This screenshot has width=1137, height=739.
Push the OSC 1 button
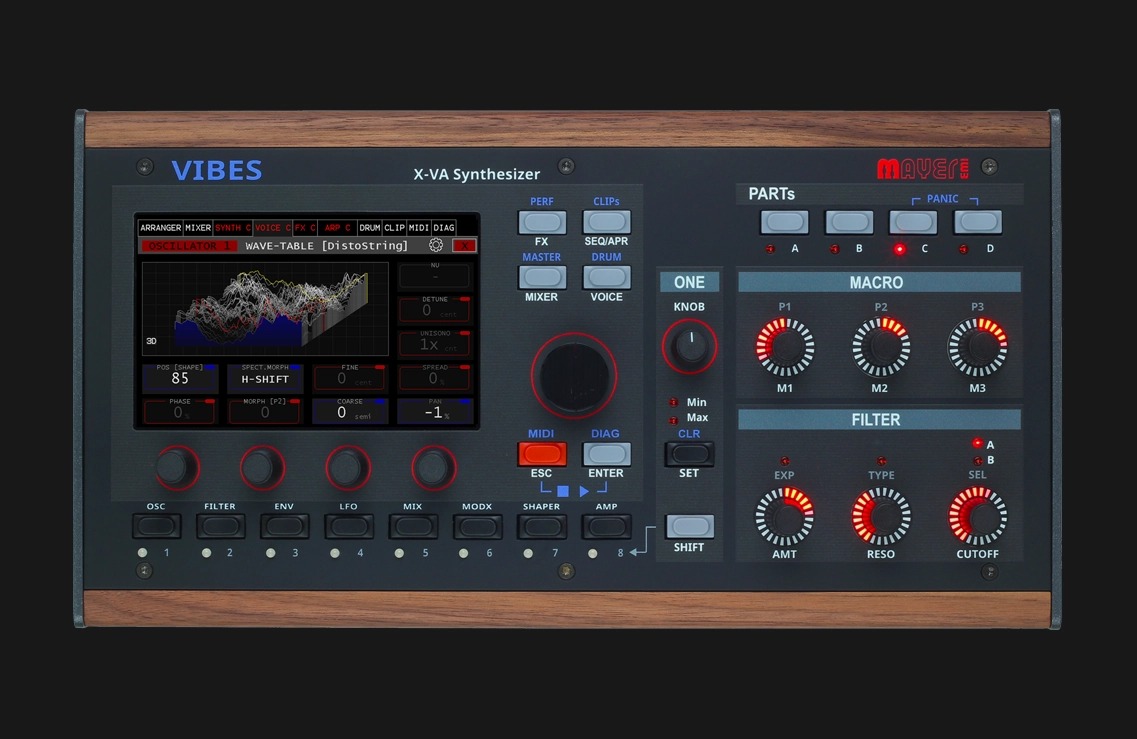click(x=157, y=526)
